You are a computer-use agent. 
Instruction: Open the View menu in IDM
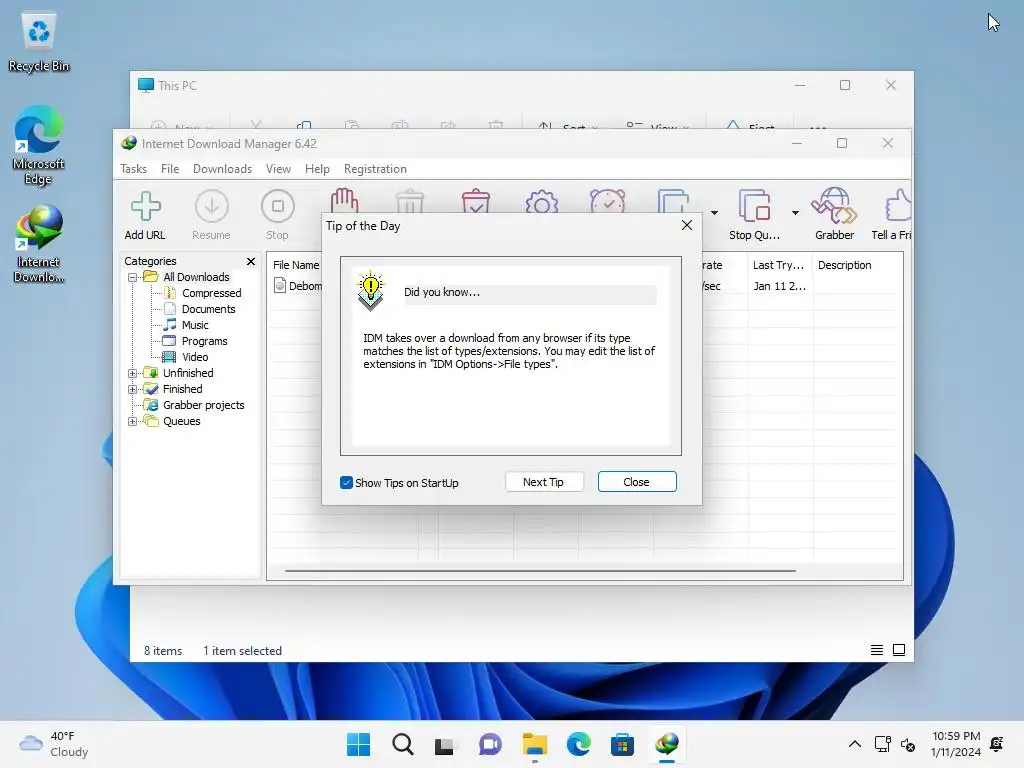coord(278,169)
